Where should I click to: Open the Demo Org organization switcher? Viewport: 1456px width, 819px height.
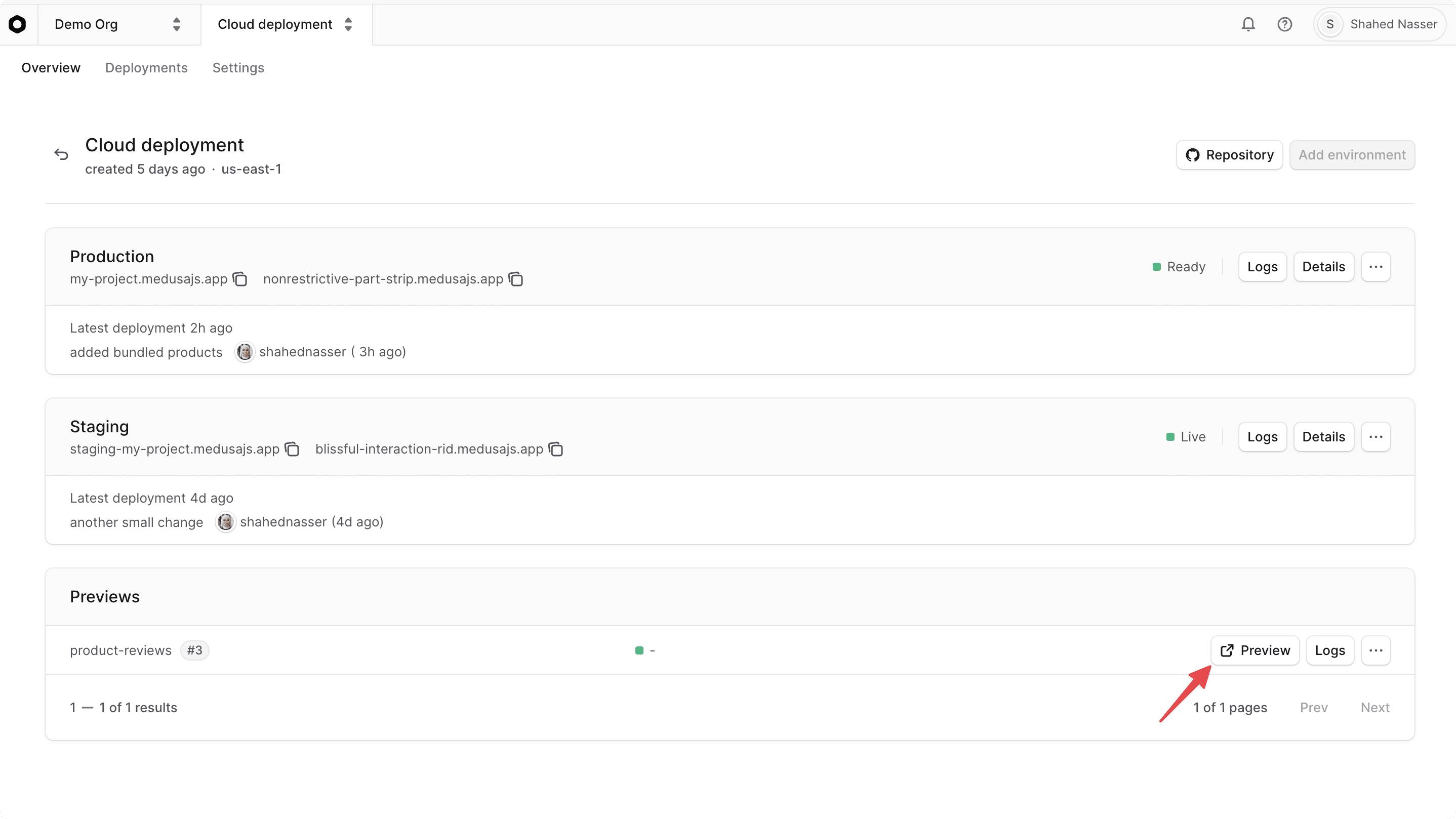[118, 24]
